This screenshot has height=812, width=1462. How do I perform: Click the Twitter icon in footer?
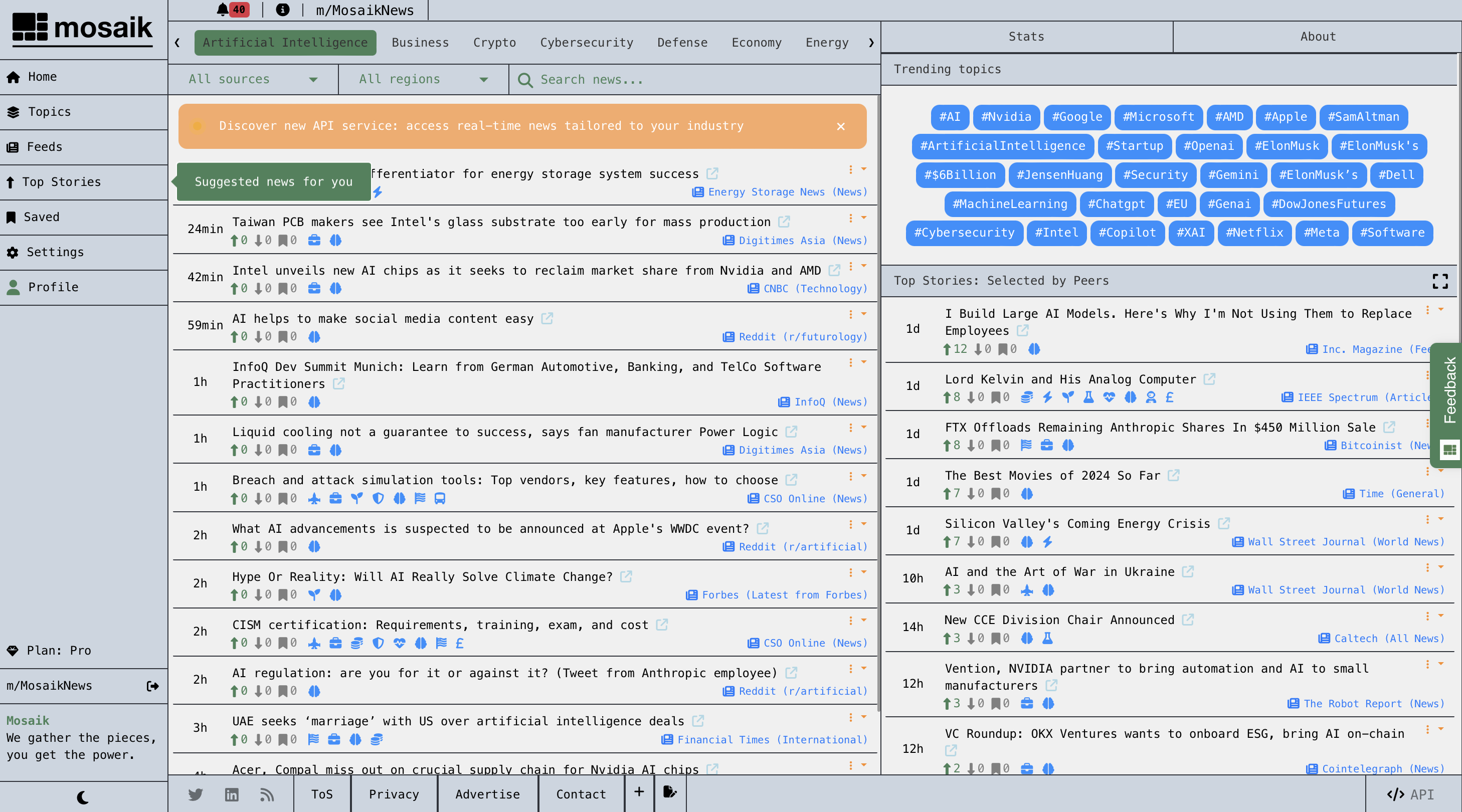click(195, 794)
